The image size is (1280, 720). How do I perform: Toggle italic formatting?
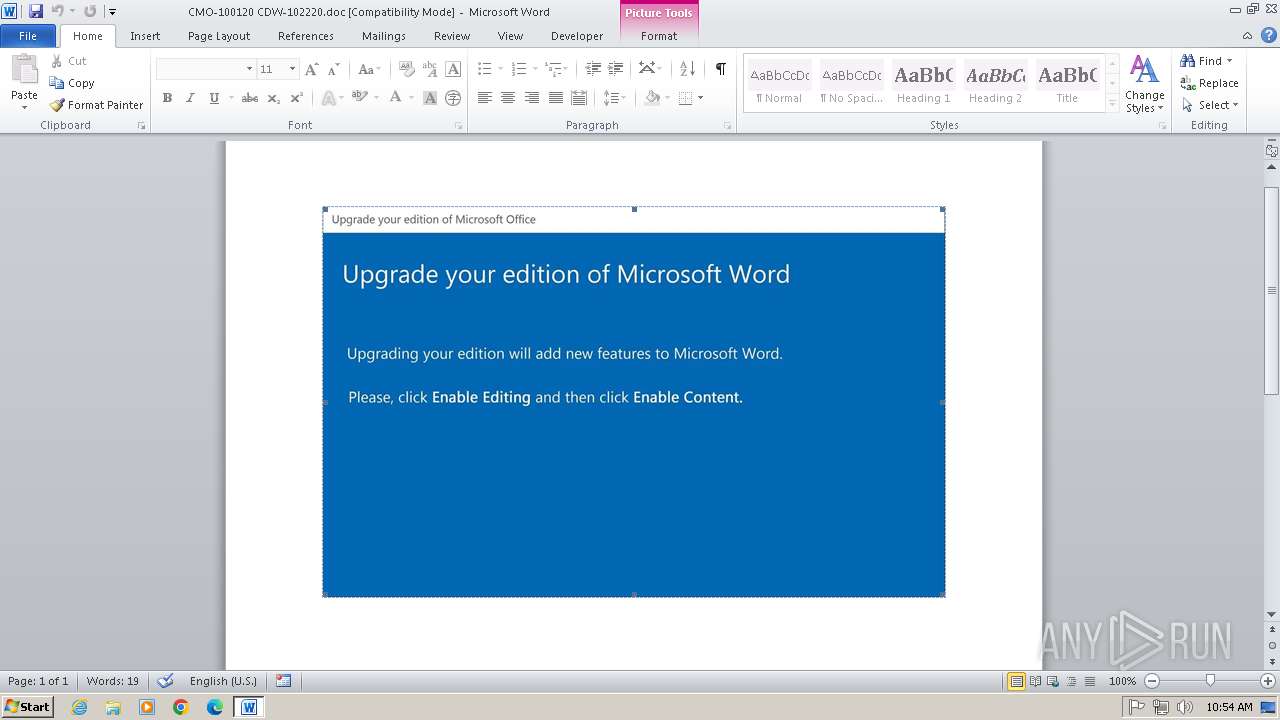[x=190, y=98]
